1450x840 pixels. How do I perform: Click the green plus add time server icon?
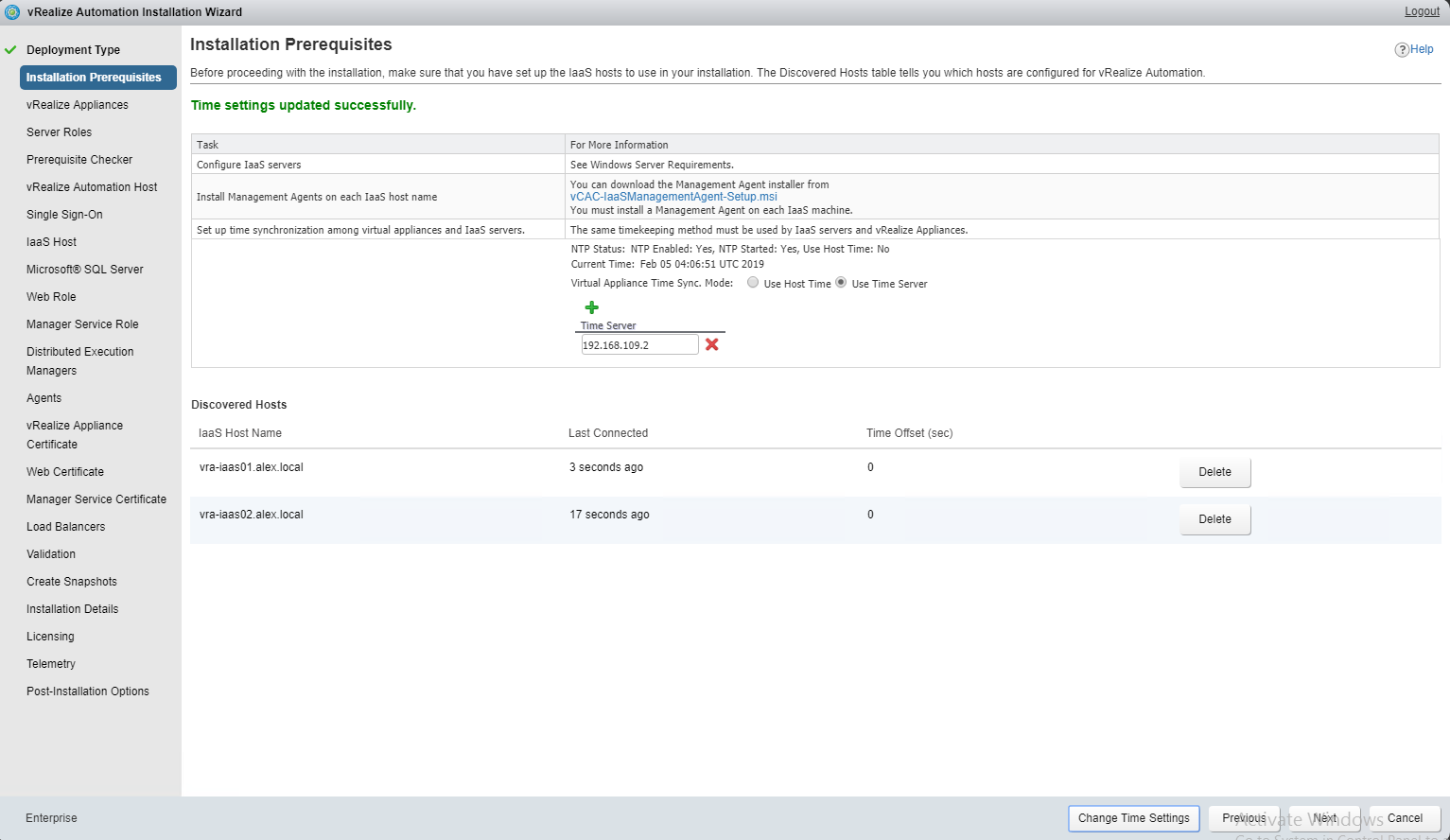click(592, 307)
